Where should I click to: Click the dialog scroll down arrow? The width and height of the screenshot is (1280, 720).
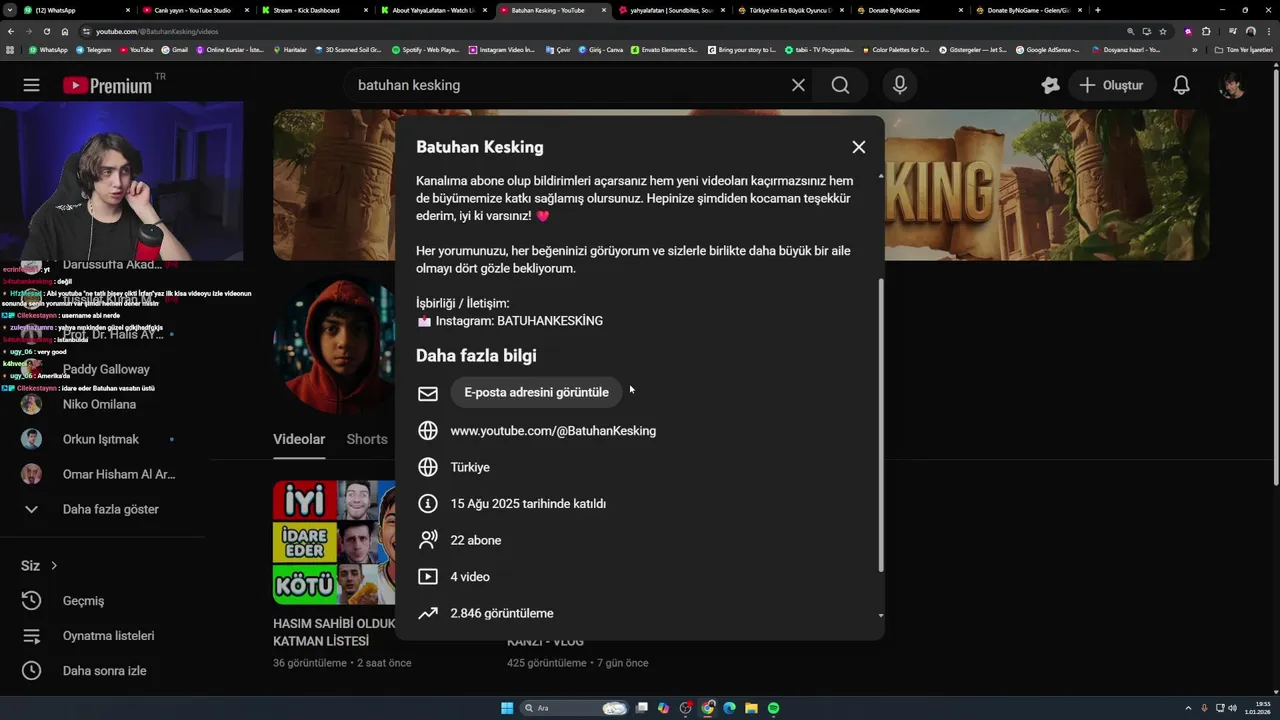(880, 616)
